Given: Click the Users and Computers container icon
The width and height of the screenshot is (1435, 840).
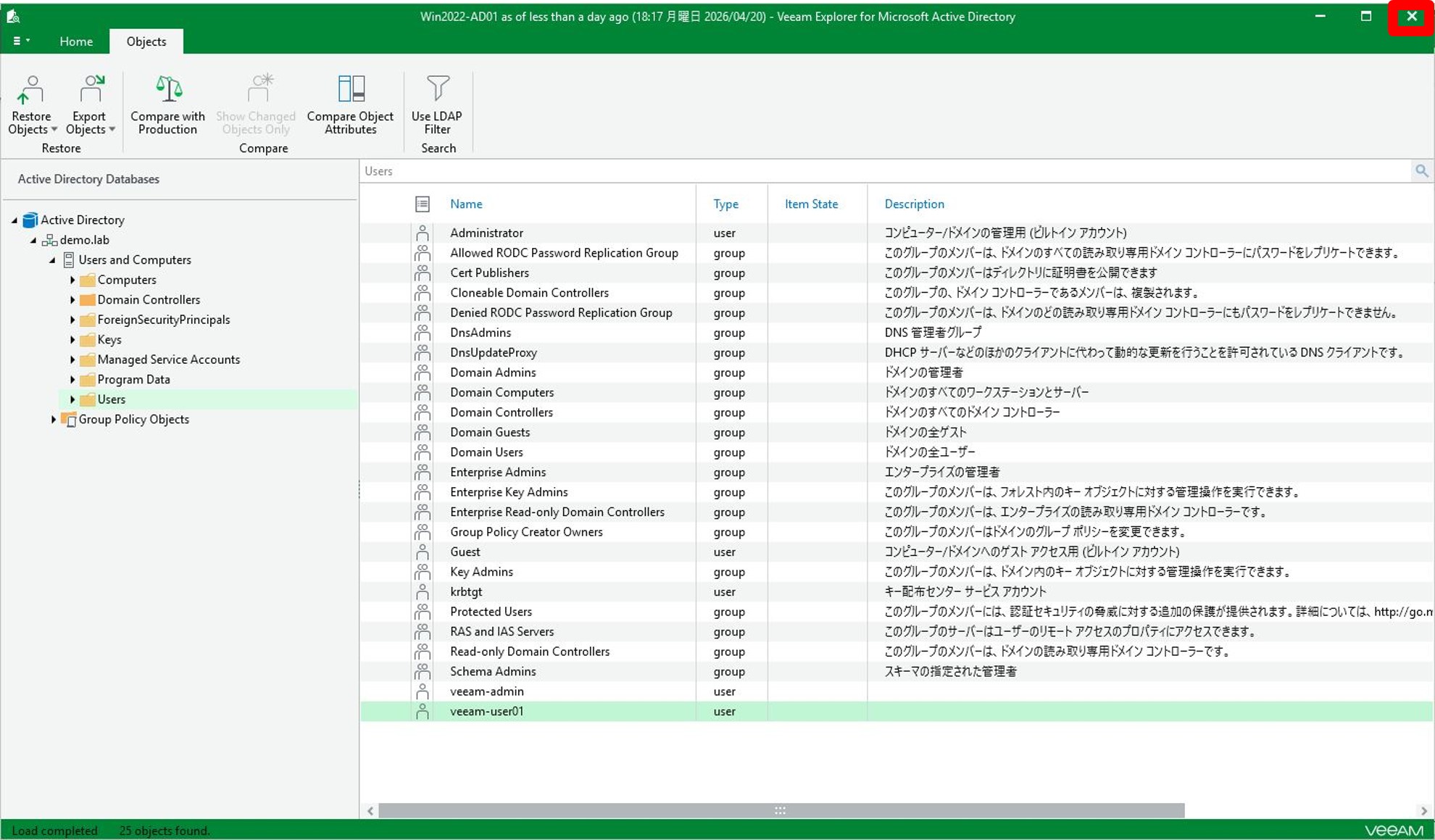Looking at the screenshot, I should point(69,259).
